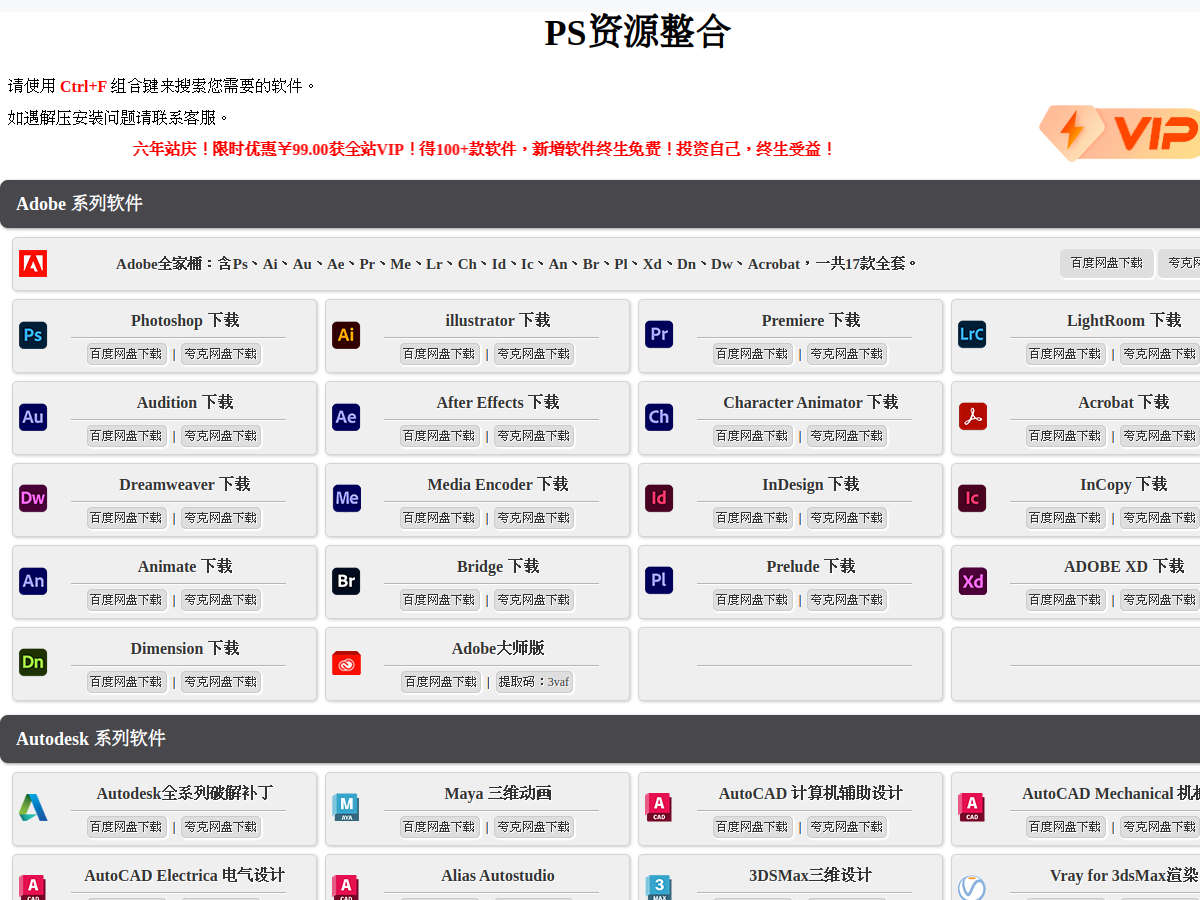
Task: Click the Audition Au icon
Action: [33, 417]
